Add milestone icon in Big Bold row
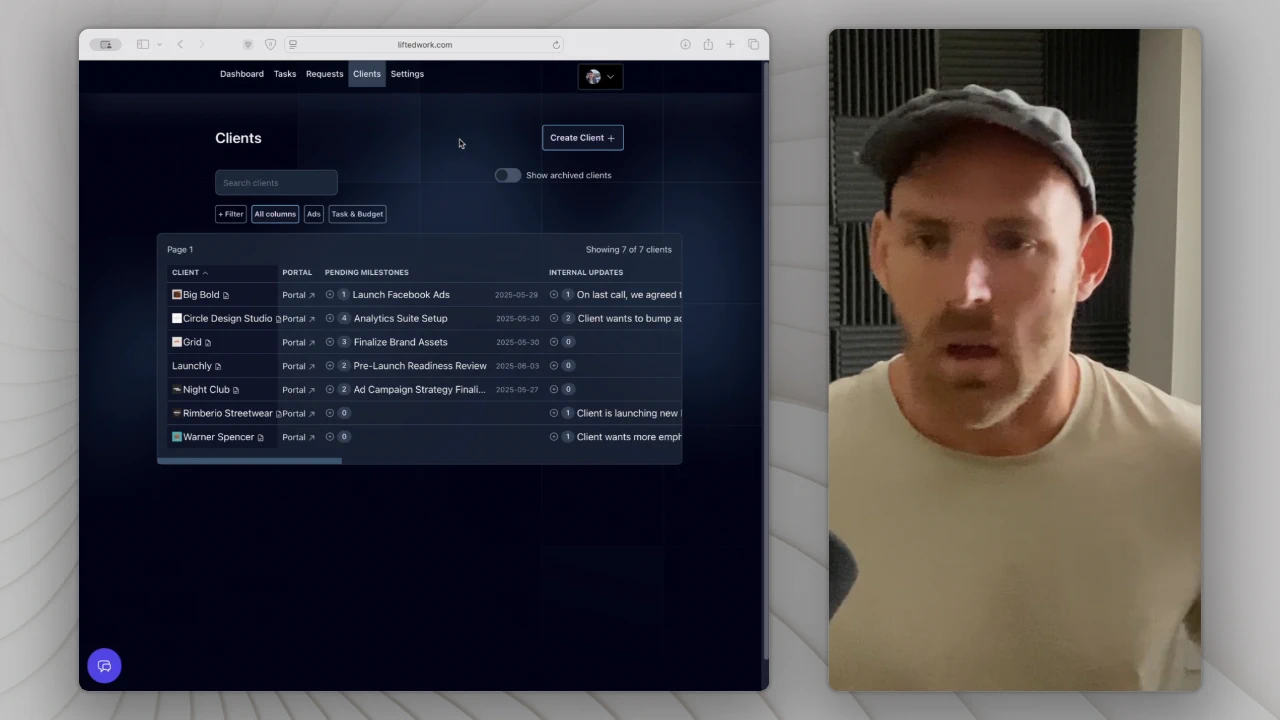The image size is (1280, 720). [330, 295]
